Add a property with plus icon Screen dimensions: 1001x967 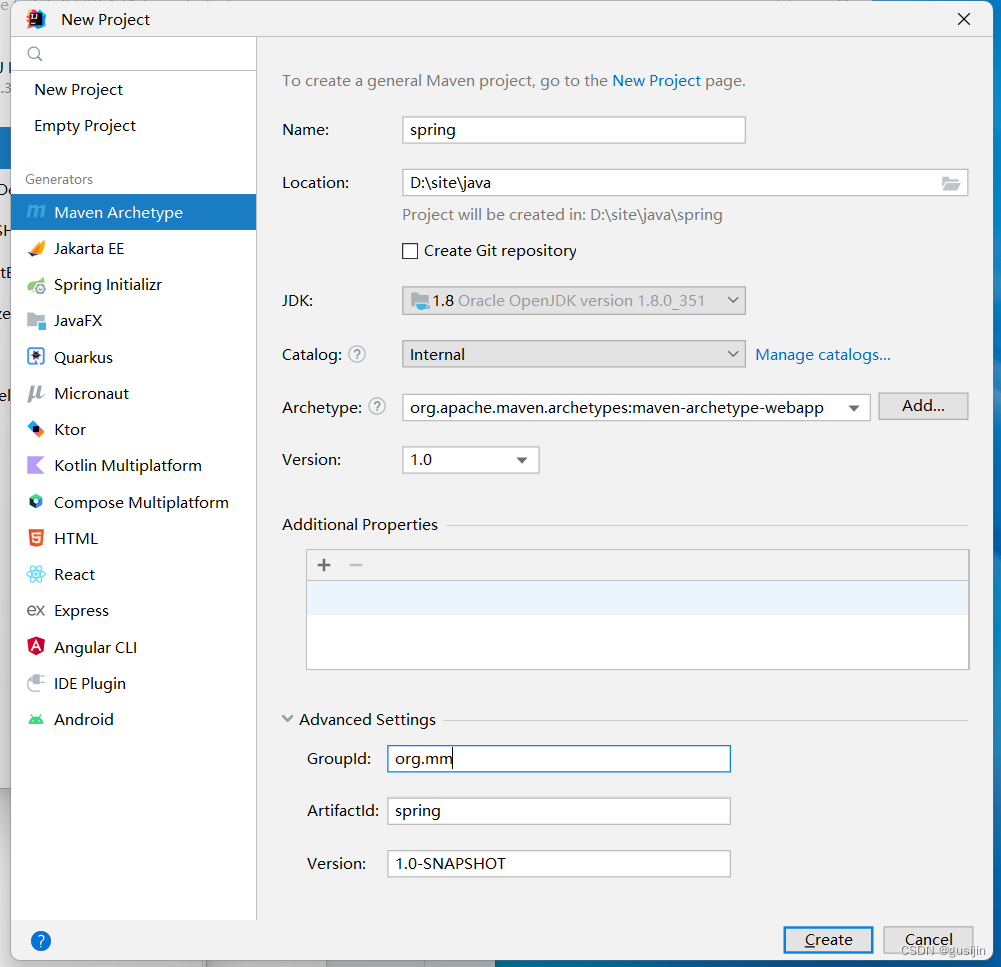[324, 565]
